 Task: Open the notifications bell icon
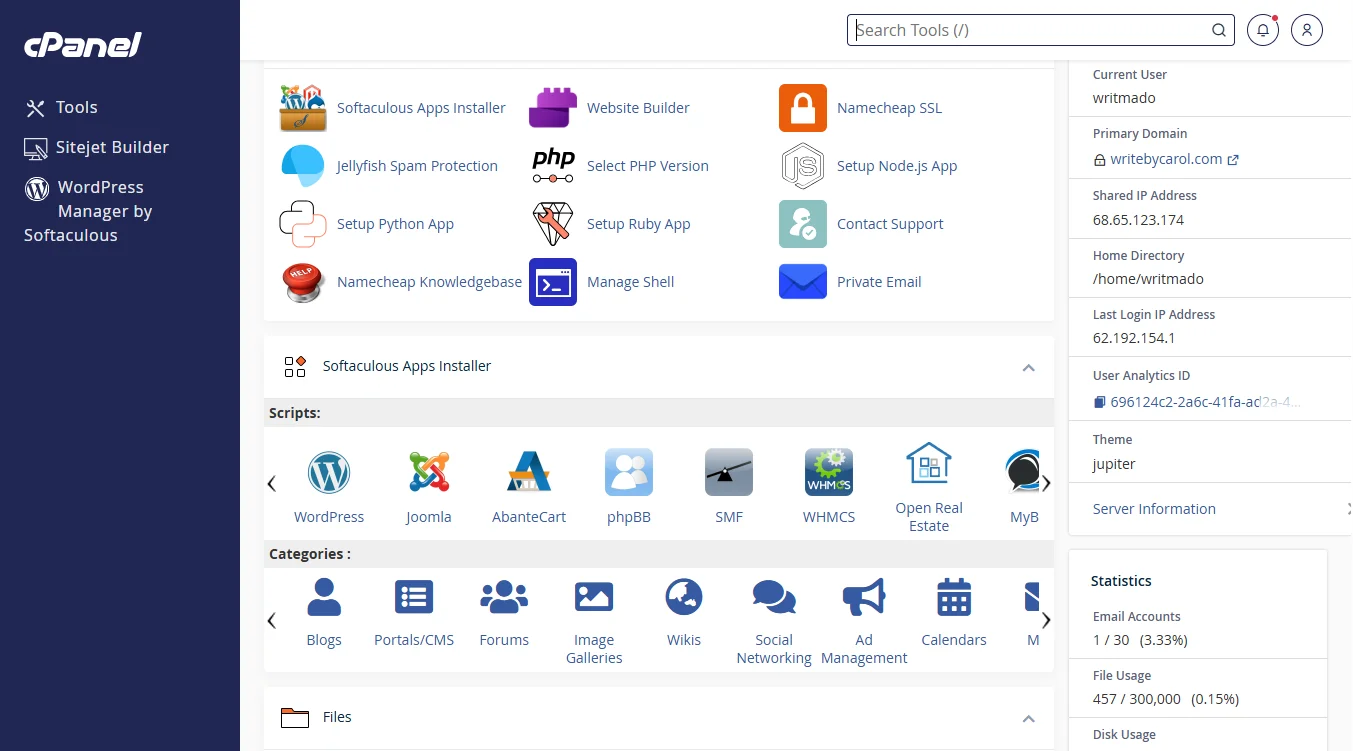[1263, 30]
